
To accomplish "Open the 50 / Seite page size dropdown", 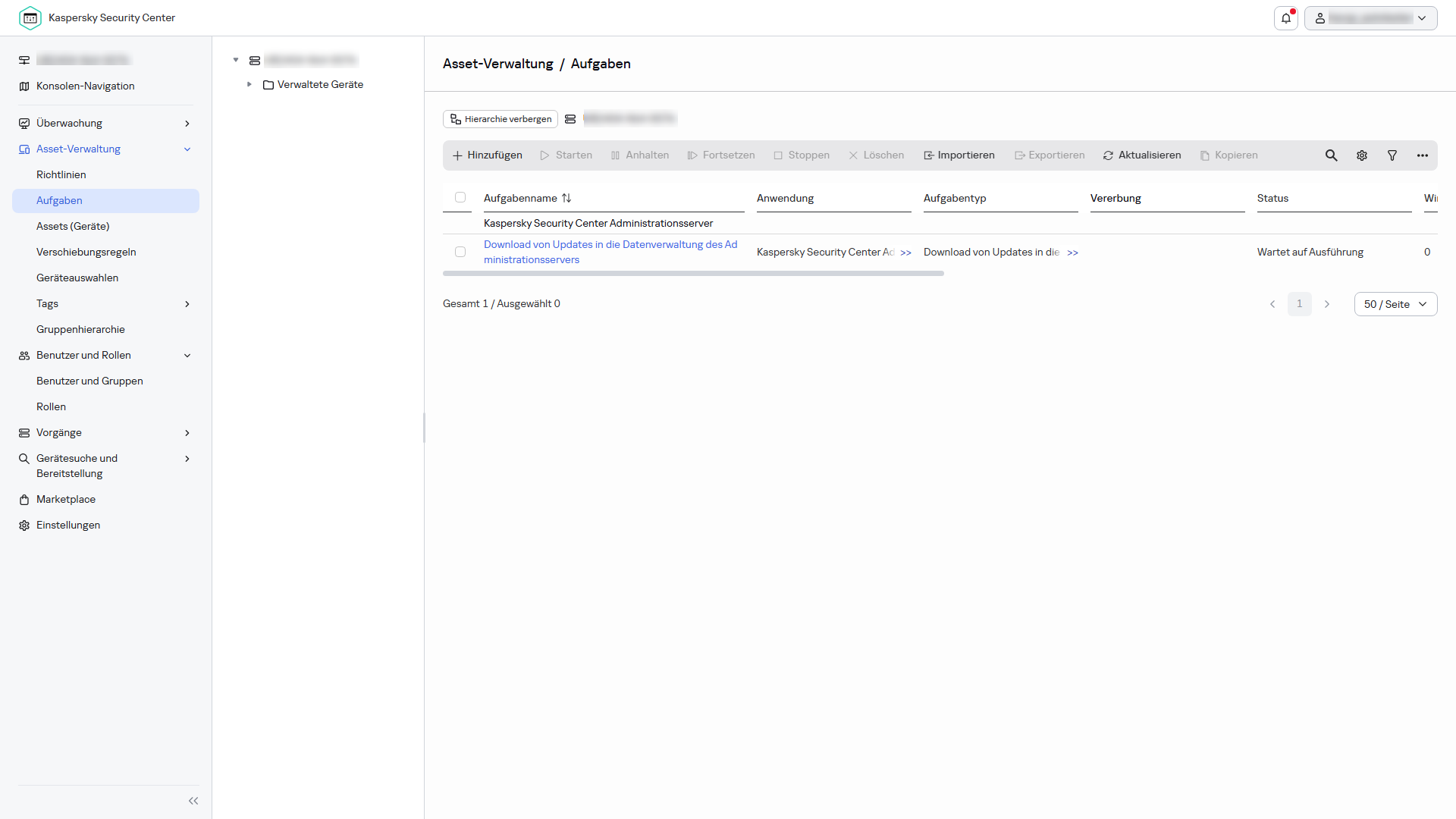I will 1395,304.
